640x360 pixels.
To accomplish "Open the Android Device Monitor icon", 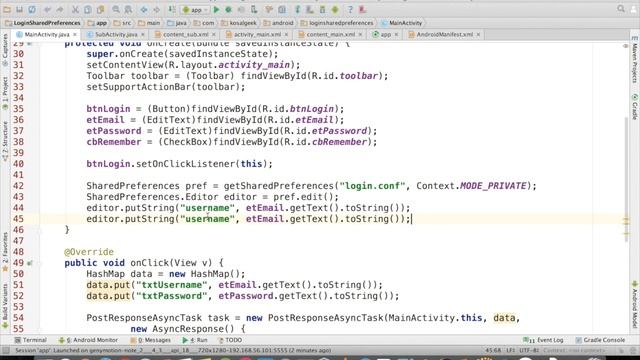I will [x=335, y=9].
